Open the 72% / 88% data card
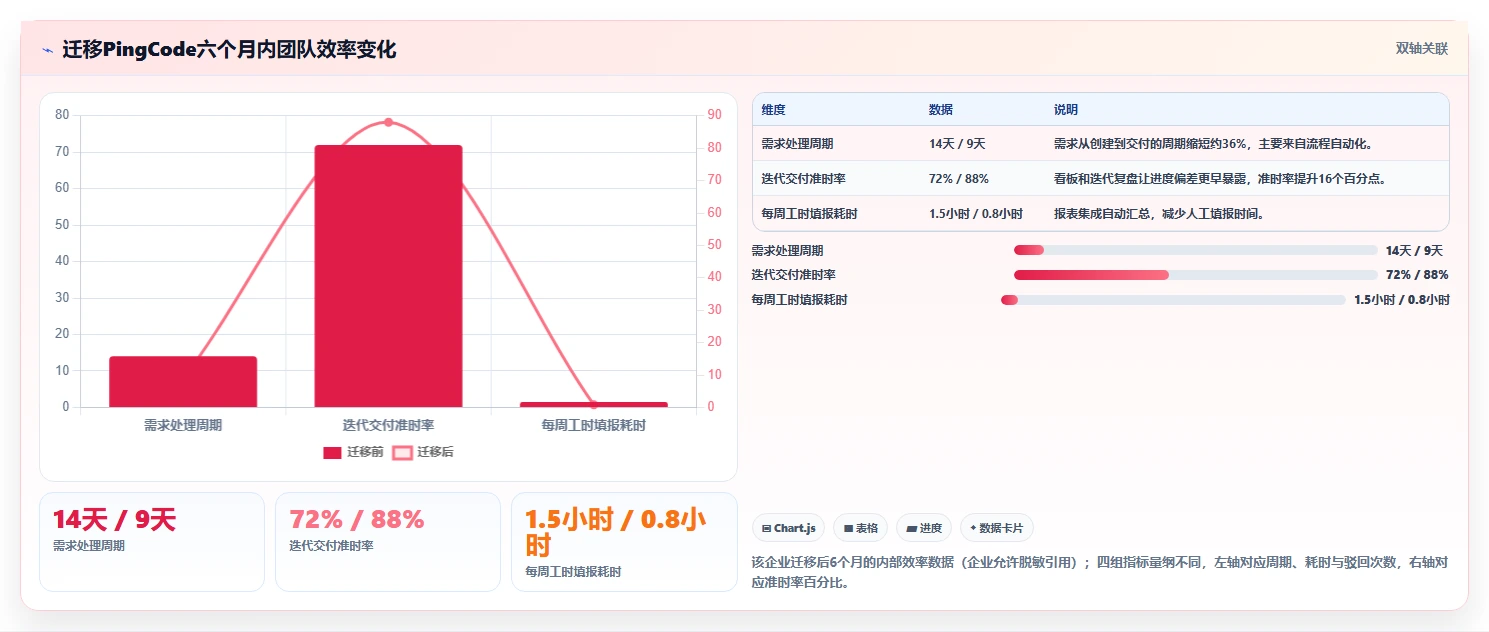Screen dimensions: 1489x632 pos(388,541)
